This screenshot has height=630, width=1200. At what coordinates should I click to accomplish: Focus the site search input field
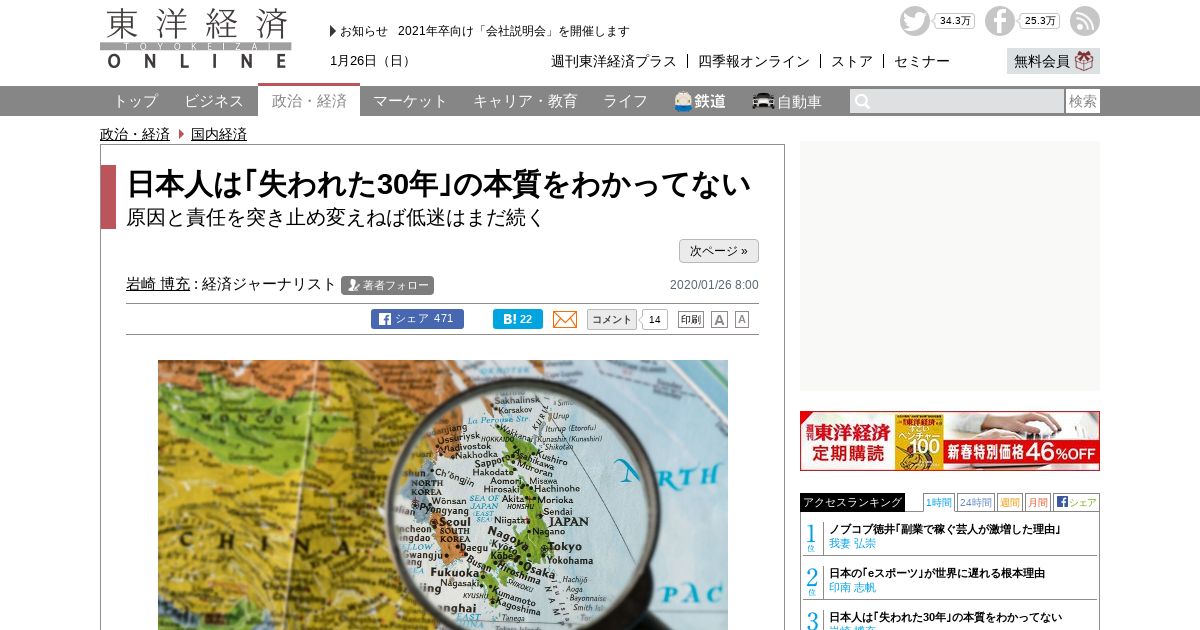pos(957,101)
